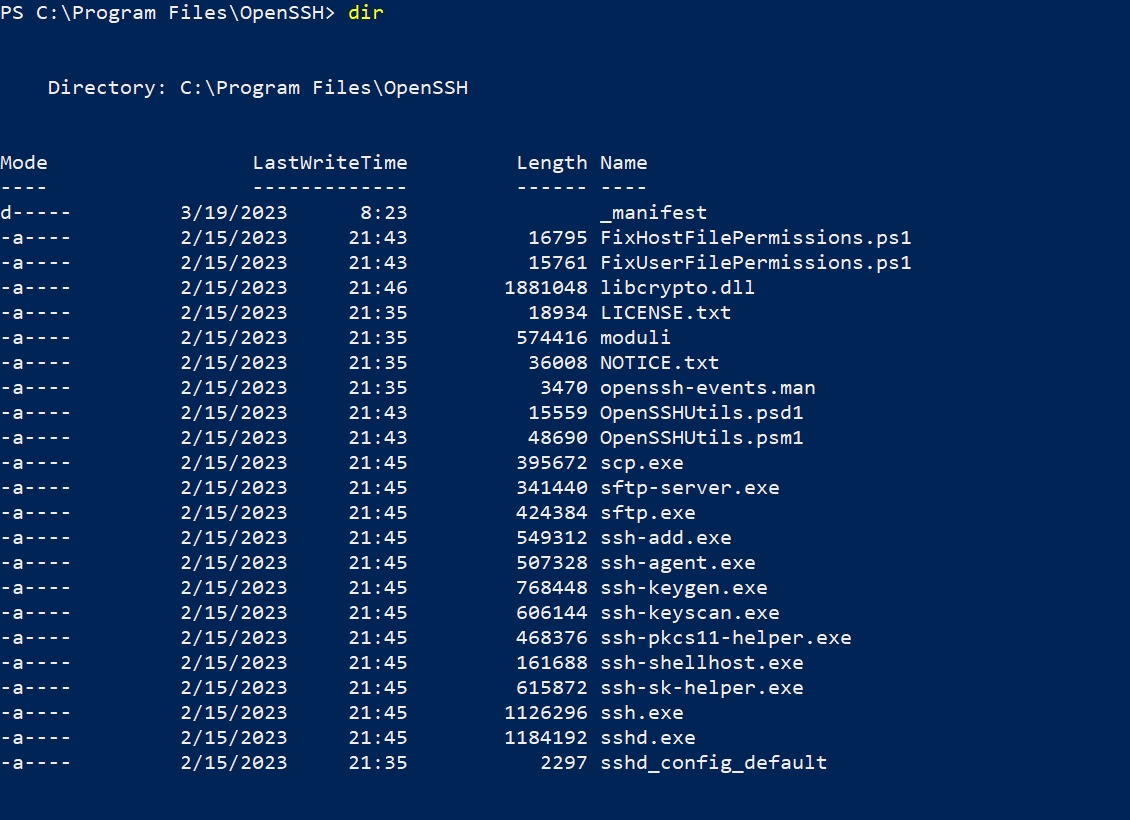Screen dimensions: 1130x820
Task: Click the OpenSSHUtils.psd1 entry
Action: (x=701, y=413)
